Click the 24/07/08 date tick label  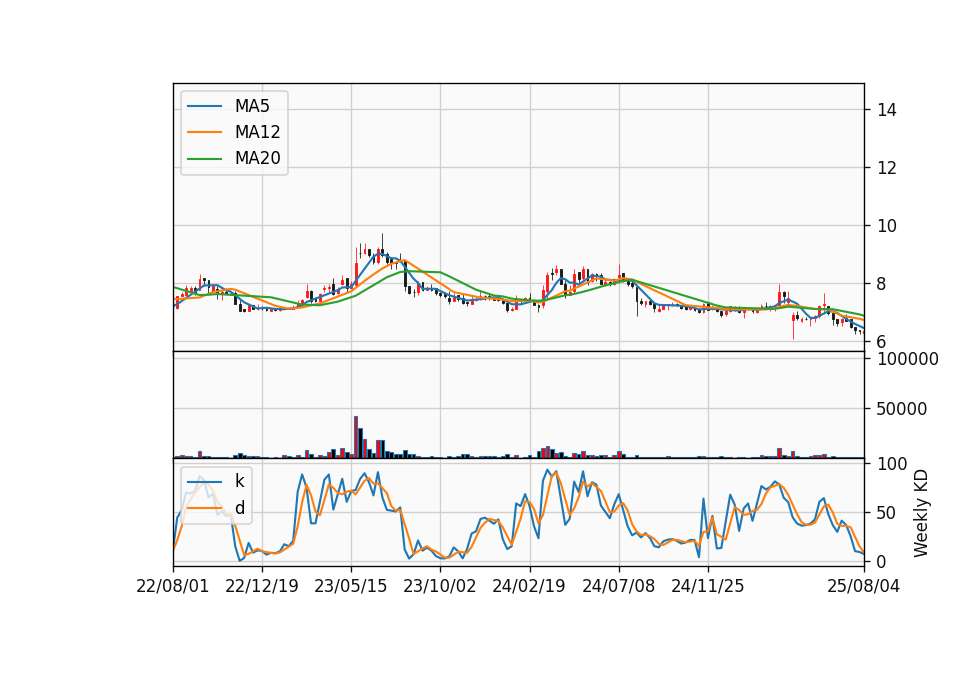point(618,586)
